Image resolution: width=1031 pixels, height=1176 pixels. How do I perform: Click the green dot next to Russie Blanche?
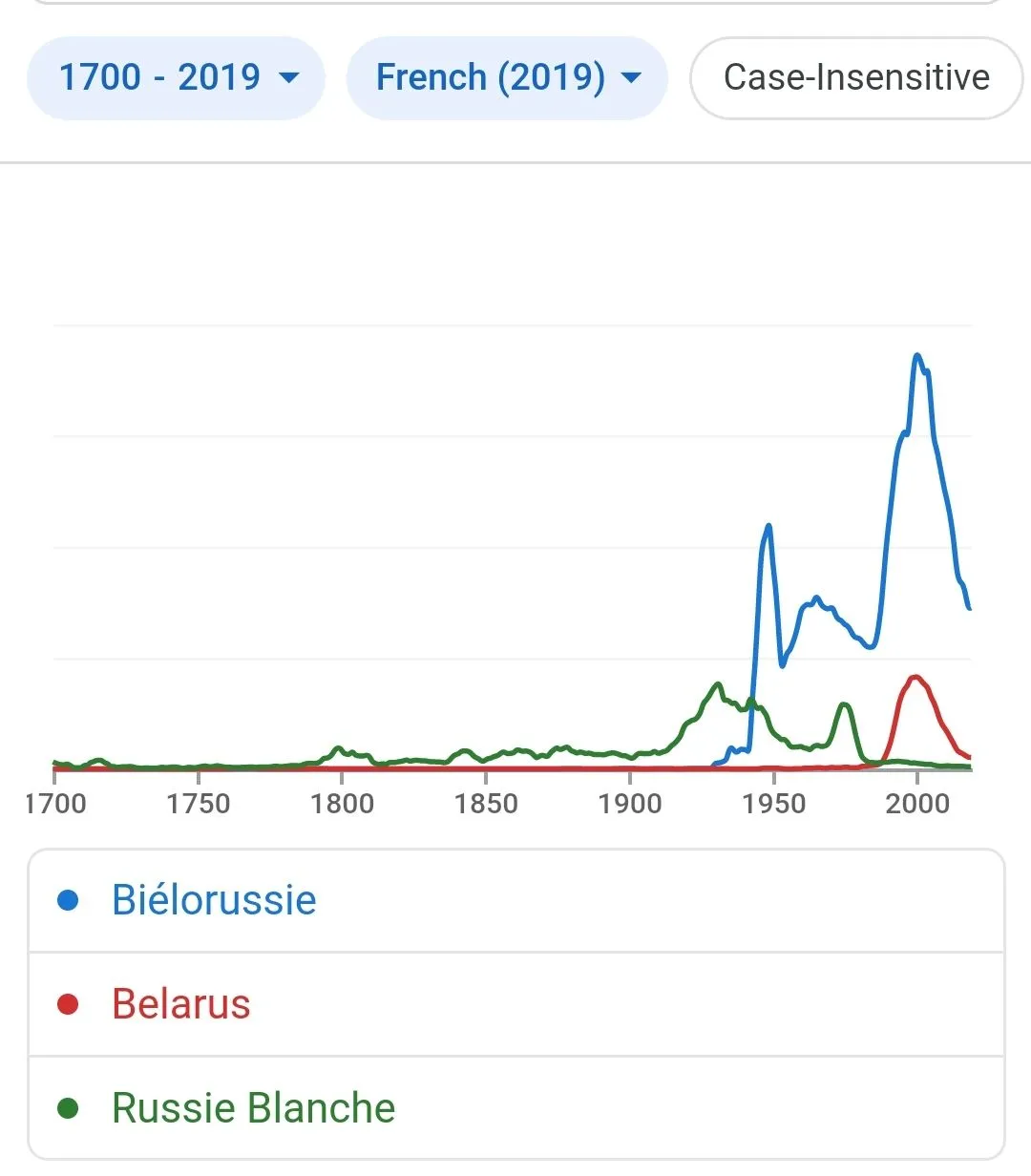(68, 1108)
